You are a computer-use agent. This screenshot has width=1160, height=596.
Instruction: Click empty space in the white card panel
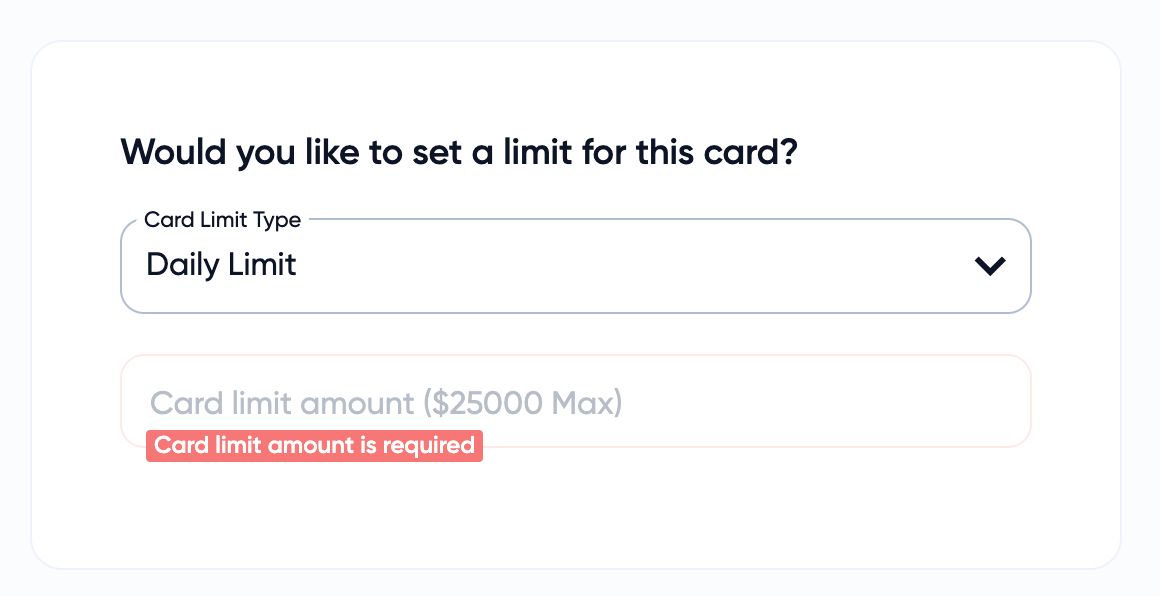[x=575, y=515]
